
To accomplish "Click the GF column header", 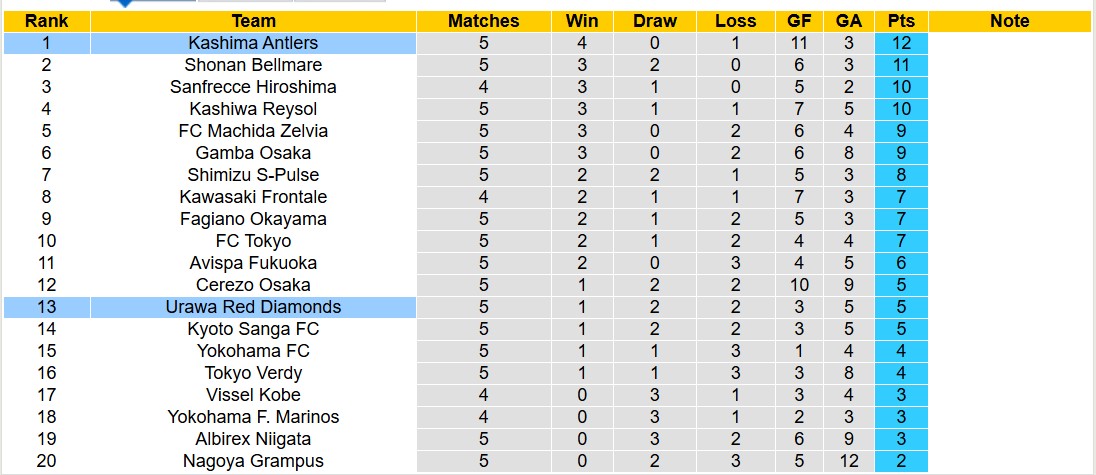I will (799, 21).
